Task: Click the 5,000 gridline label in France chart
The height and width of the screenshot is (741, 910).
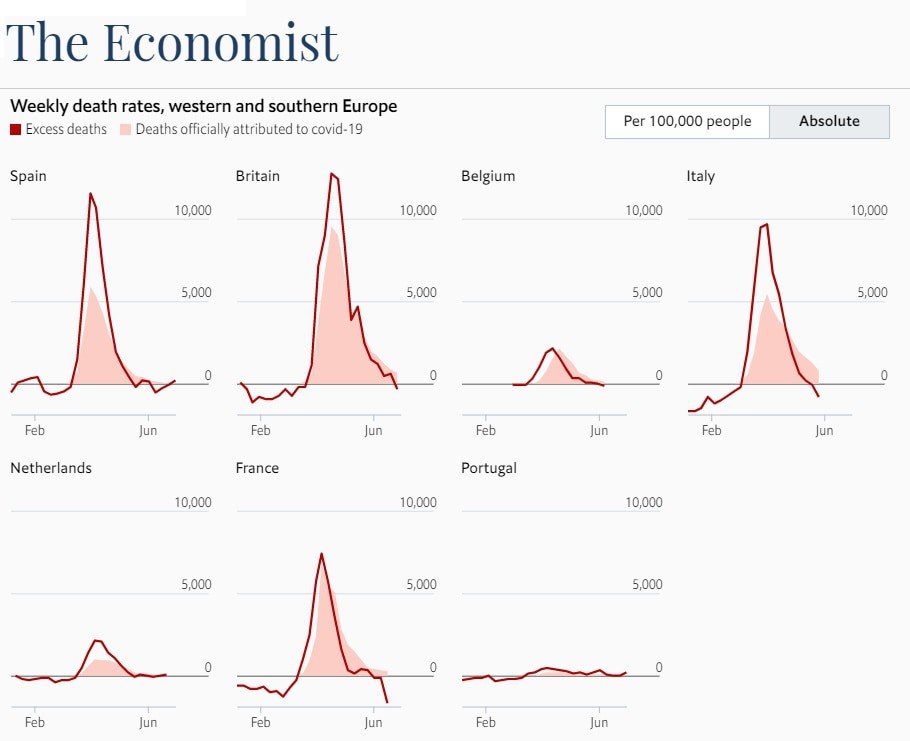Action: click(421, 585)
